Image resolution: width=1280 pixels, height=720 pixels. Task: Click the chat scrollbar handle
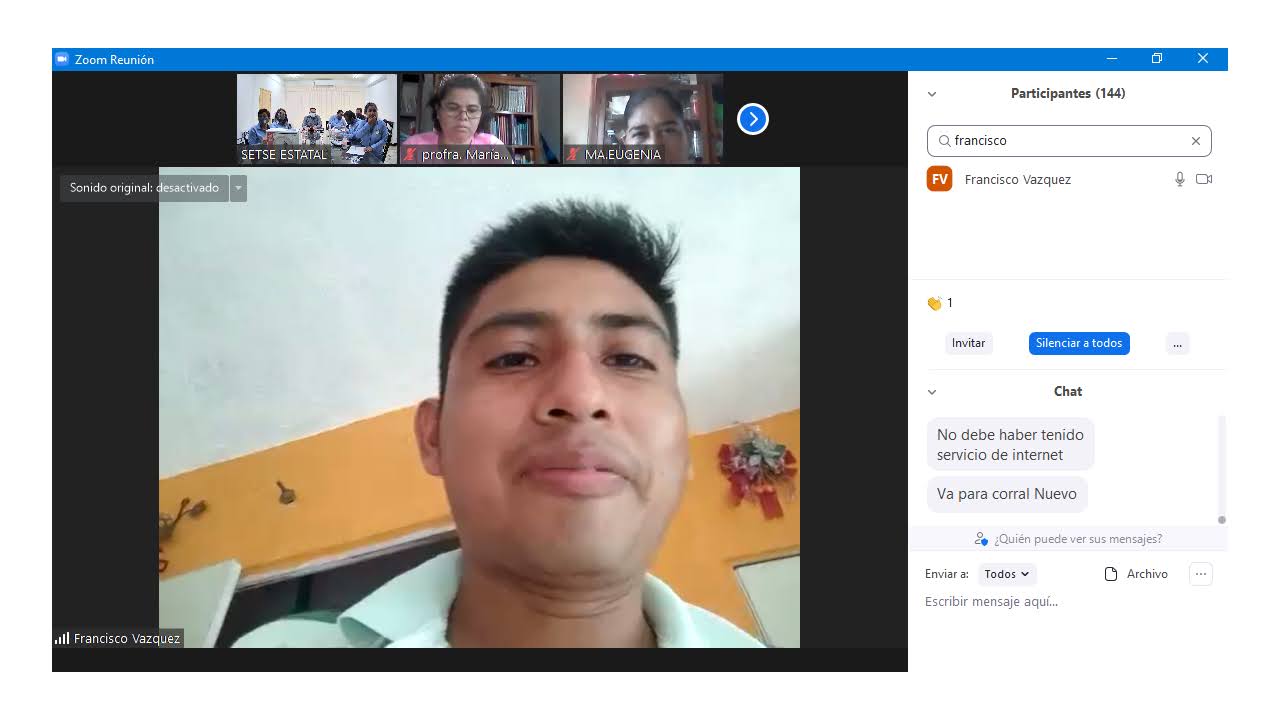[x=1221, y=519]
